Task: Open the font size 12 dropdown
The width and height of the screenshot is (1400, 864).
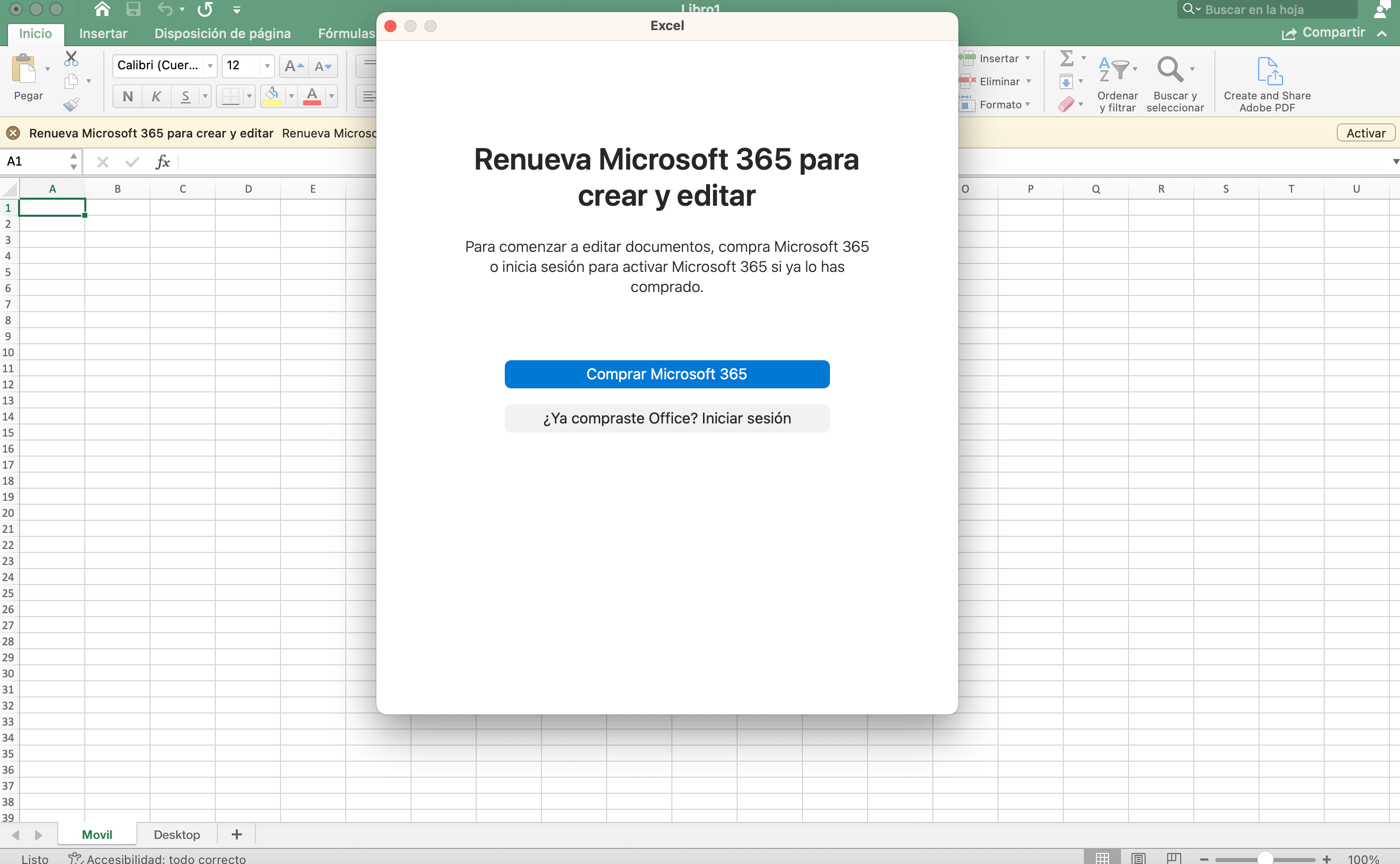Action: point(267,66)
